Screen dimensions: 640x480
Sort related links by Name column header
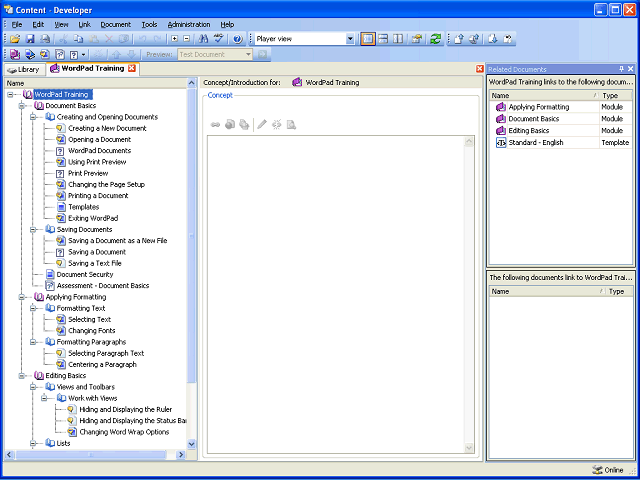point(544,96)
